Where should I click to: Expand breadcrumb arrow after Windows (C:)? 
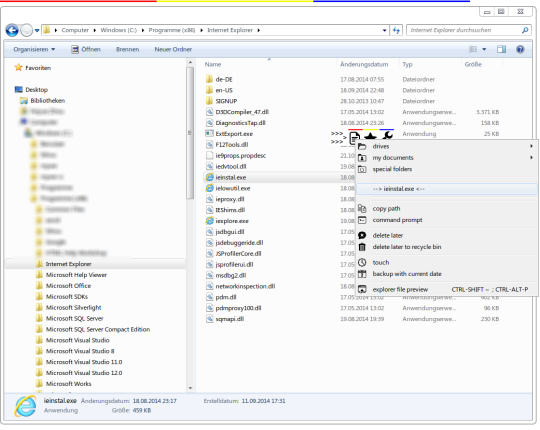tap(143, 30)
